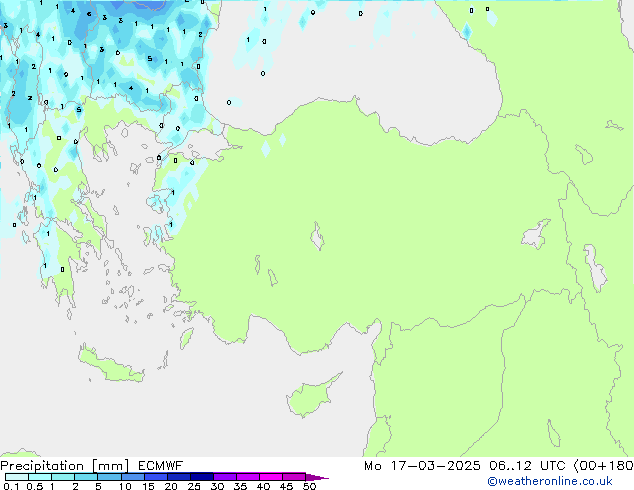The height and width of the screenshot is (490, 634).
Task: Click the '0.1' legend scale value
Action: [11, 486]
